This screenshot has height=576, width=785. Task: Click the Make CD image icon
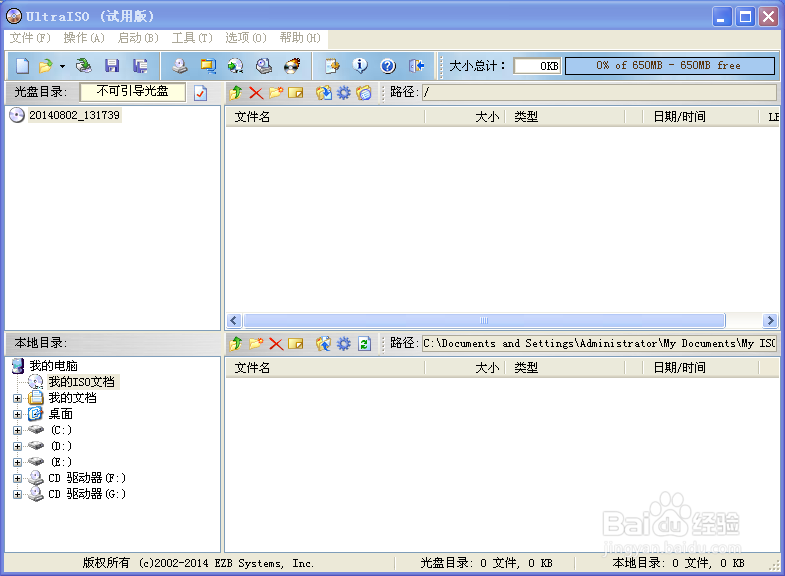(180, 66)
